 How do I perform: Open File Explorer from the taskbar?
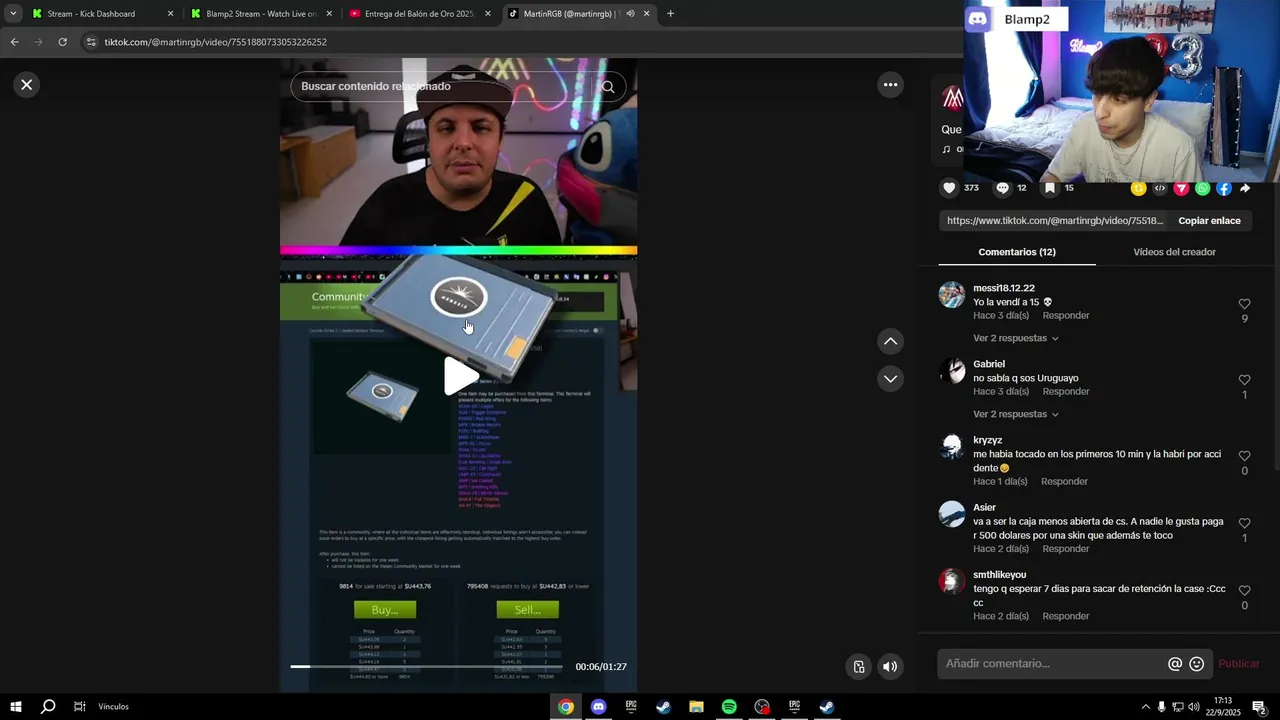click(x=696, y=707)
